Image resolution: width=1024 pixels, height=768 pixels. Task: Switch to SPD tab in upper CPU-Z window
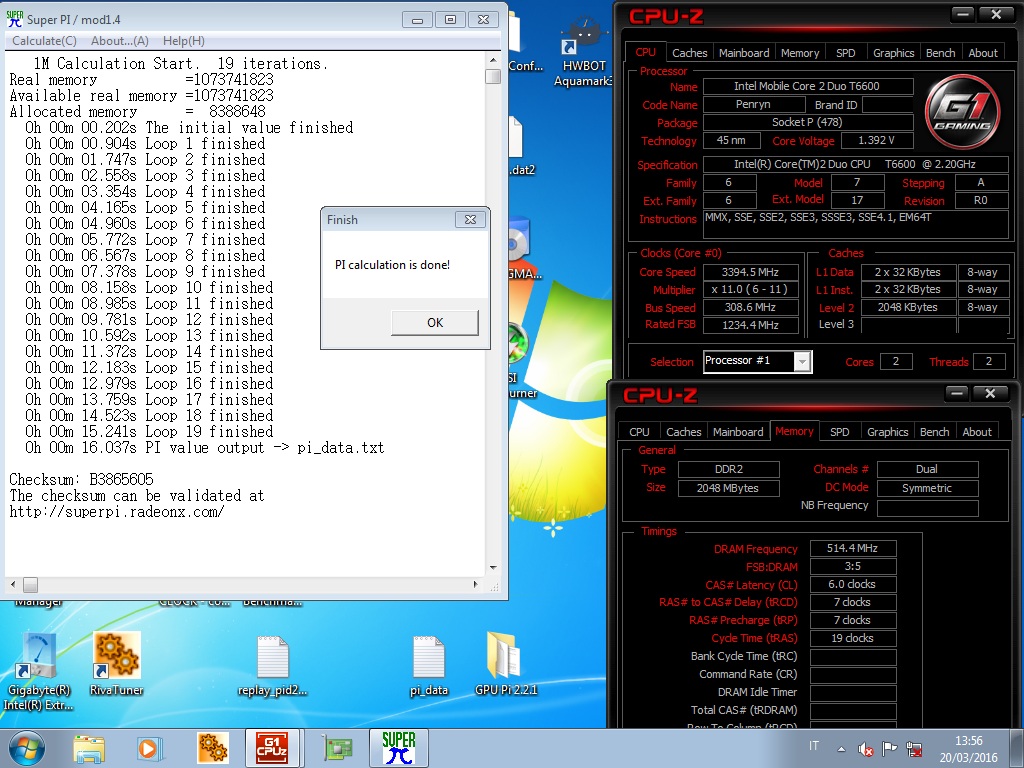coord(846,53)
